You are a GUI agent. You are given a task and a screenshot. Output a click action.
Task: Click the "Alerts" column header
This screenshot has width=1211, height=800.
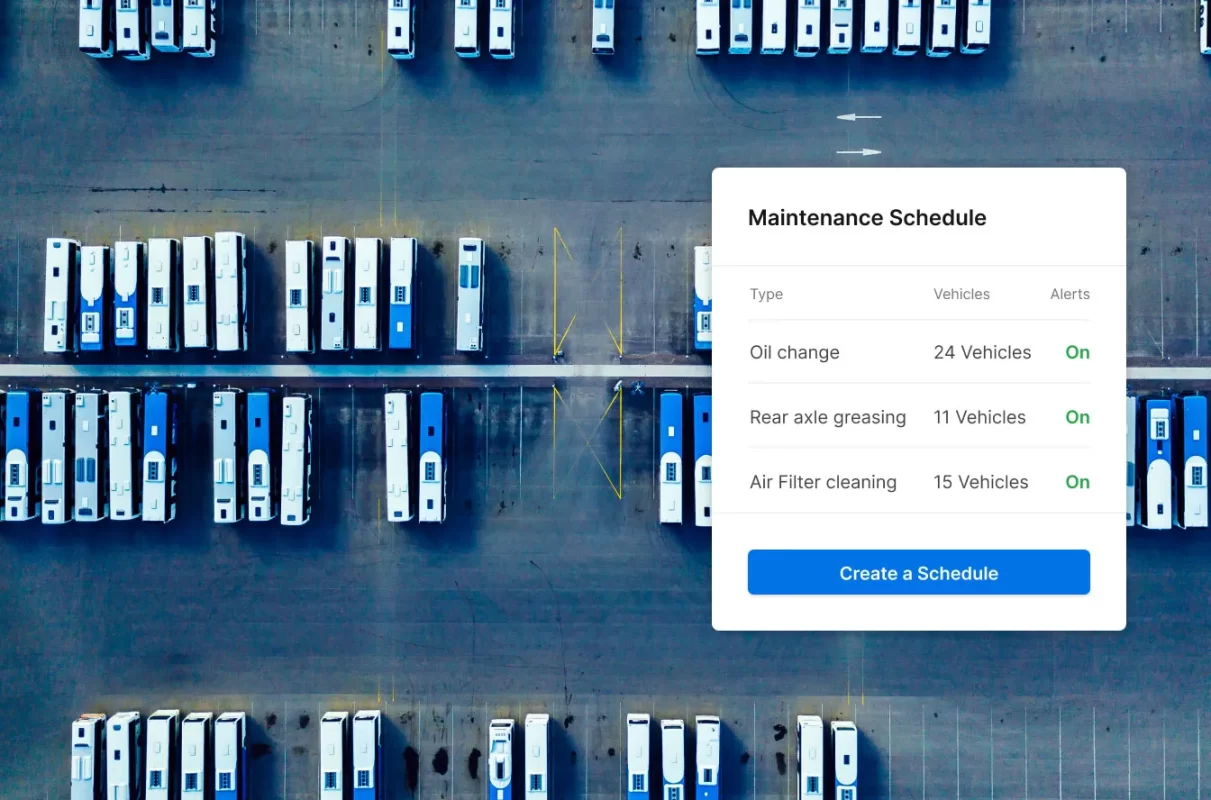tap(1070, 294)
